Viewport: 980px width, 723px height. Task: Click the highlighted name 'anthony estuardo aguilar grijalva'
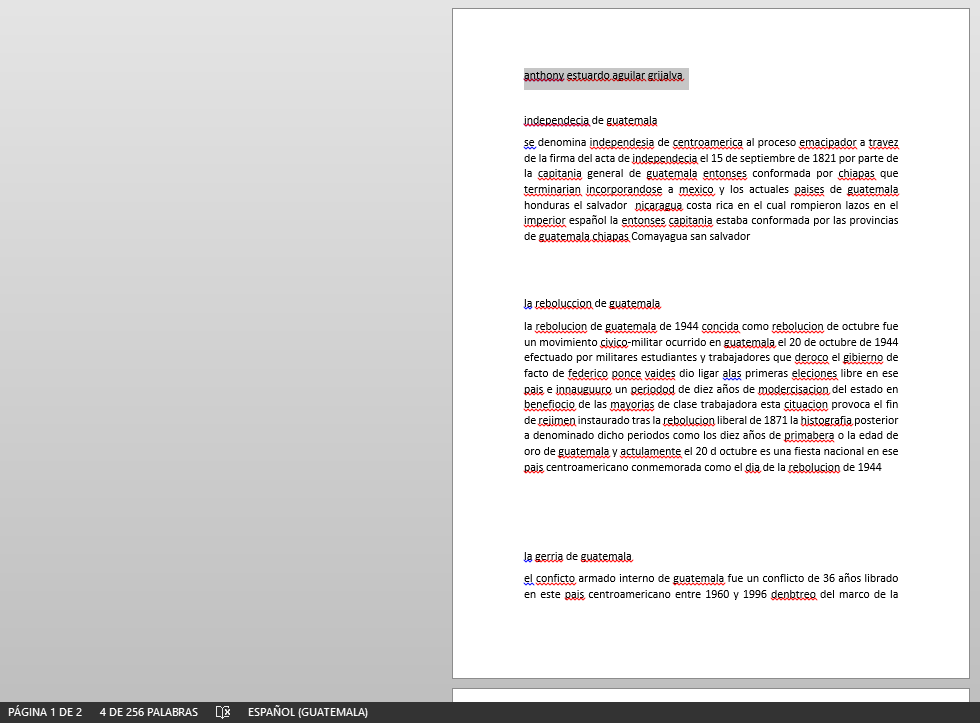pyautogui.click(x=603, y=76)
